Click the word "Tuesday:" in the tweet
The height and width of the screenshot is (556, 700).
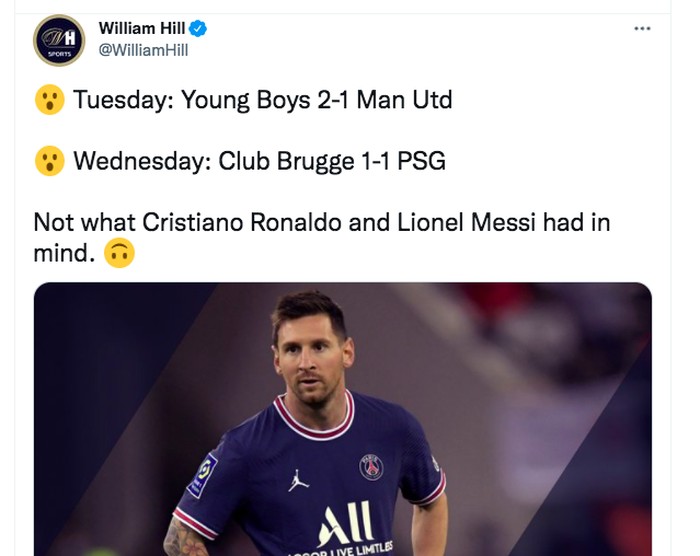pos(123,100)
